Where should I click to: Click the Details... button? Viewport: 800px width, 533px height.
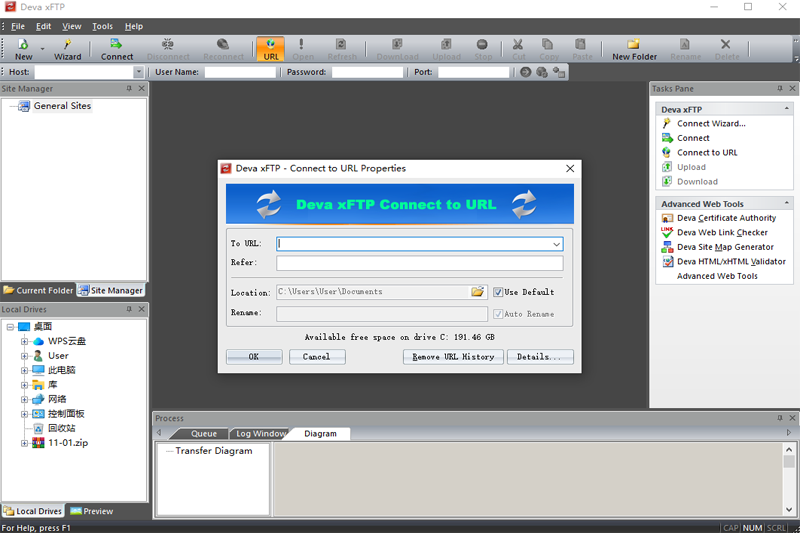540,357
